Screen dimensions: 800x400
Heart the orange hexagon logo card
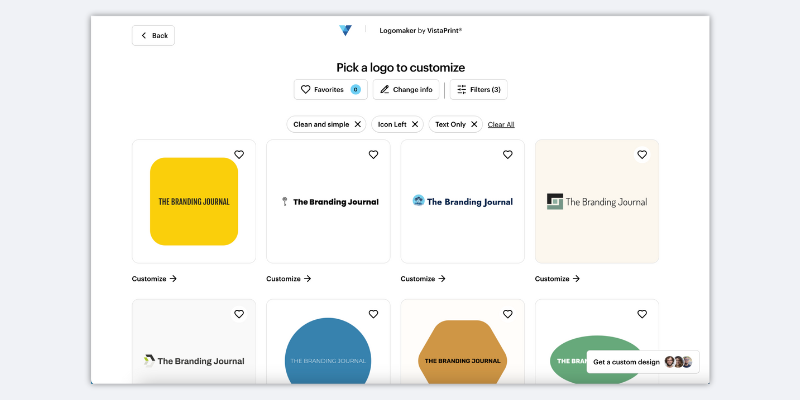(507, 314)
